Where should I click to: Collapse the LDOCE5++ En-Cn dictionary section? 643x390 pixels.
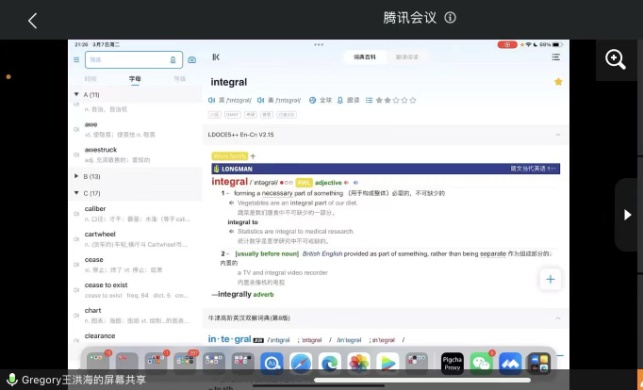[x=558, y=135]
